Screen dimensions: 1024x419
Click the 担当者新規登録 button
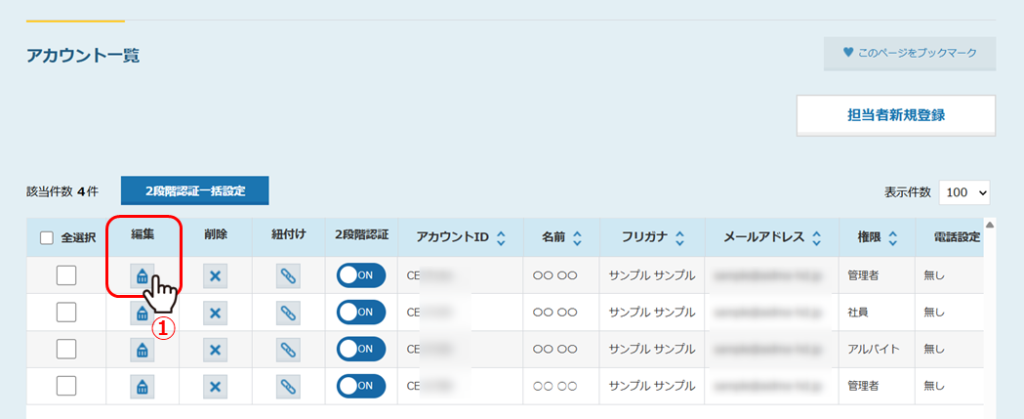pos(895,115)
